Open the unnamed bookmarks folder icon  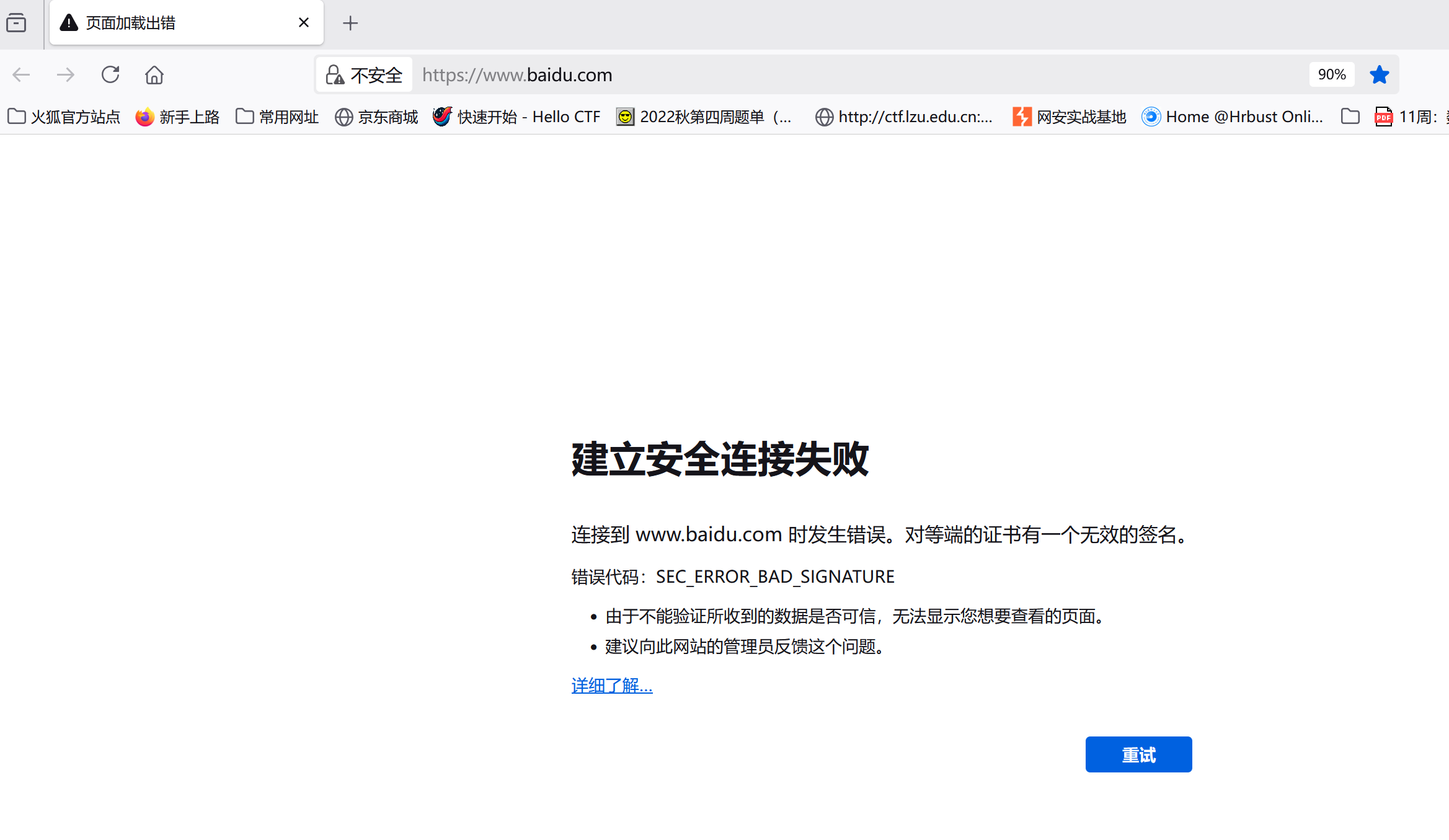click(x=1350, y=117)
